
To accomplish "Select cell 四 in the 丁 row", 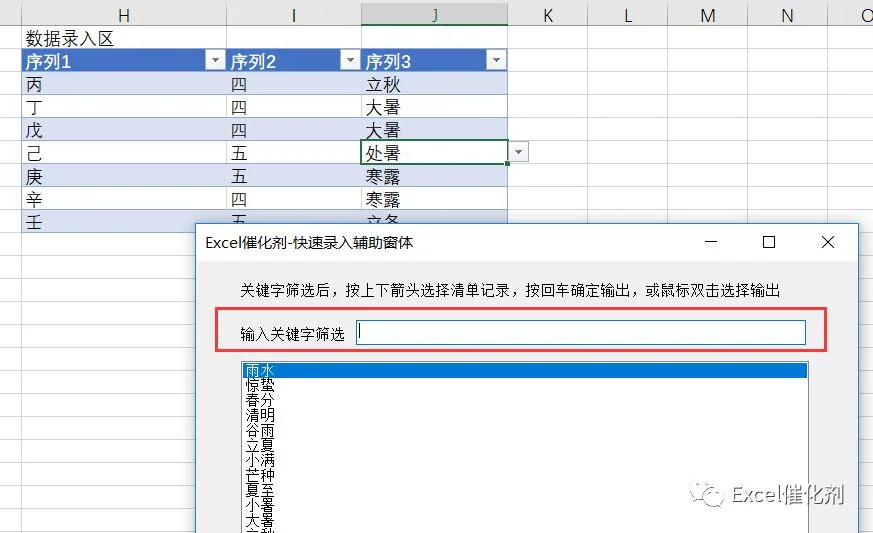I will click(x=293, y=106).
